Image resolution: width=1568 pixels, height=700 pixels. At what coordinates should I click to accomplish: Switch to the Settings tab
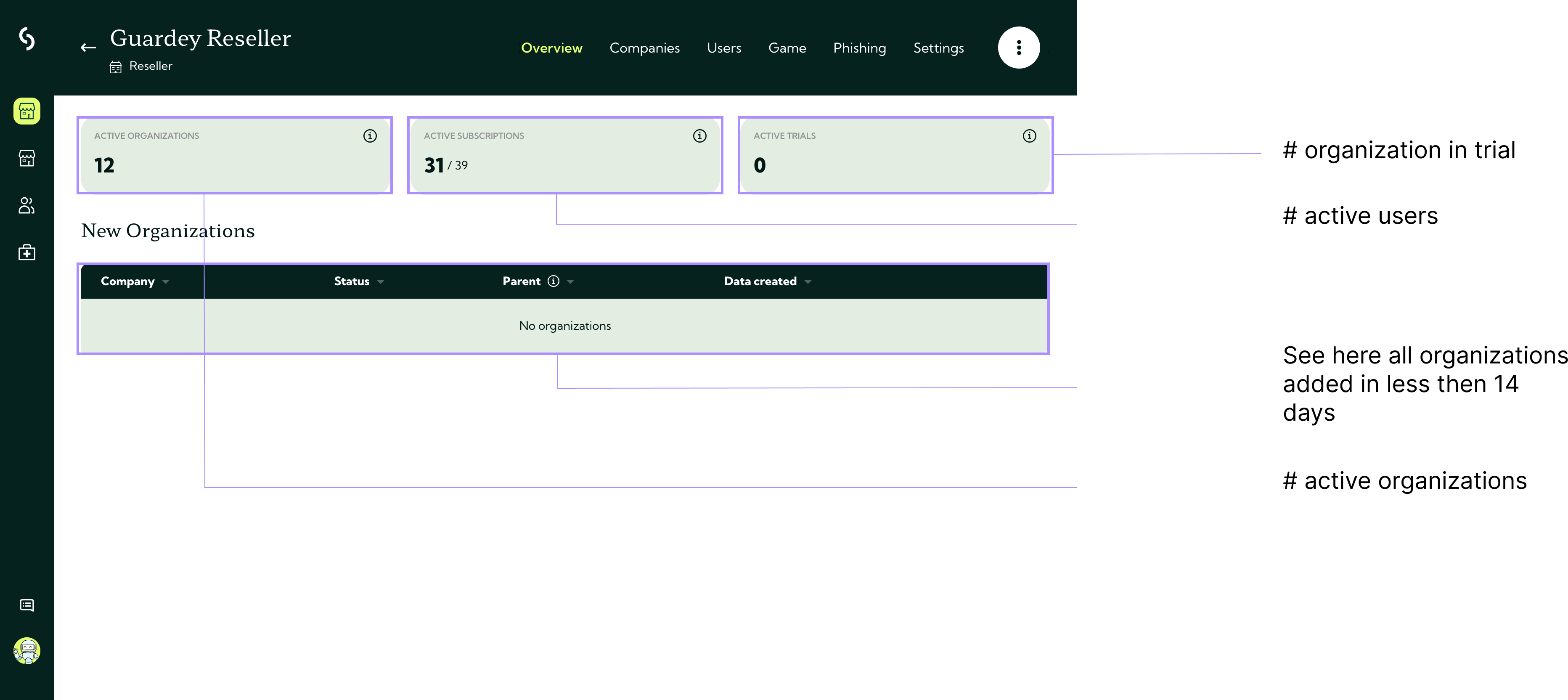938,48
